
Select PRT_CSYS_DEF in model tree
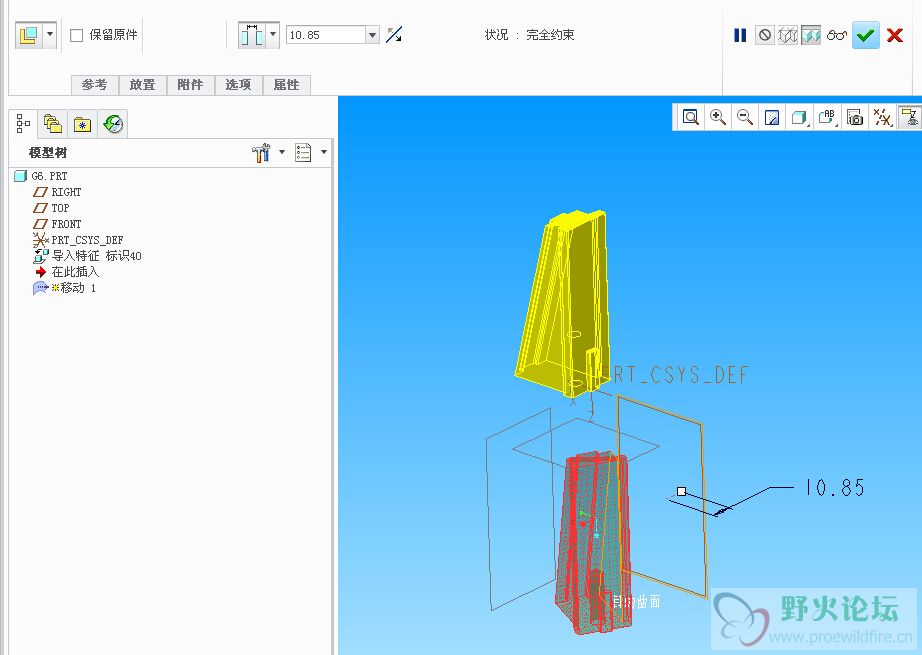[x=78, y=240]
